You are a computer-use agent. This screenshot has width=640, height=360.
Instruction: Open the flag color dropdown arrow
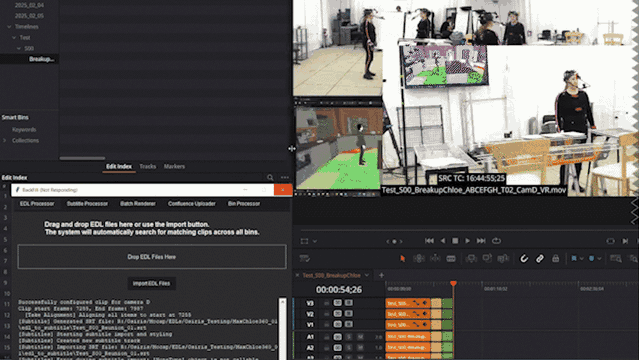point(581,259)
